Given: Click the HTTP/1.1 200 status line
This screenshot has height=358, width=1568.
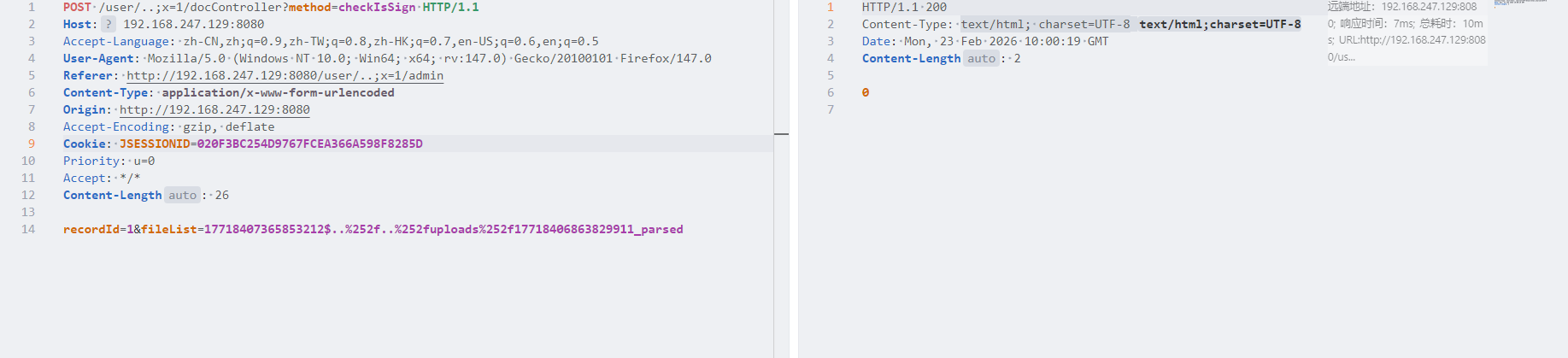Looking at the screenshot, I should point(903,7).
